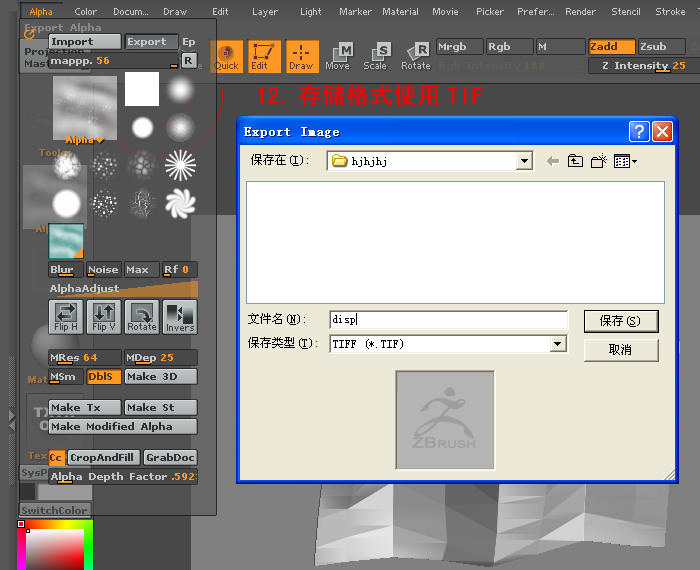Go back to previous folder in Export dialog

click(553, 161)
